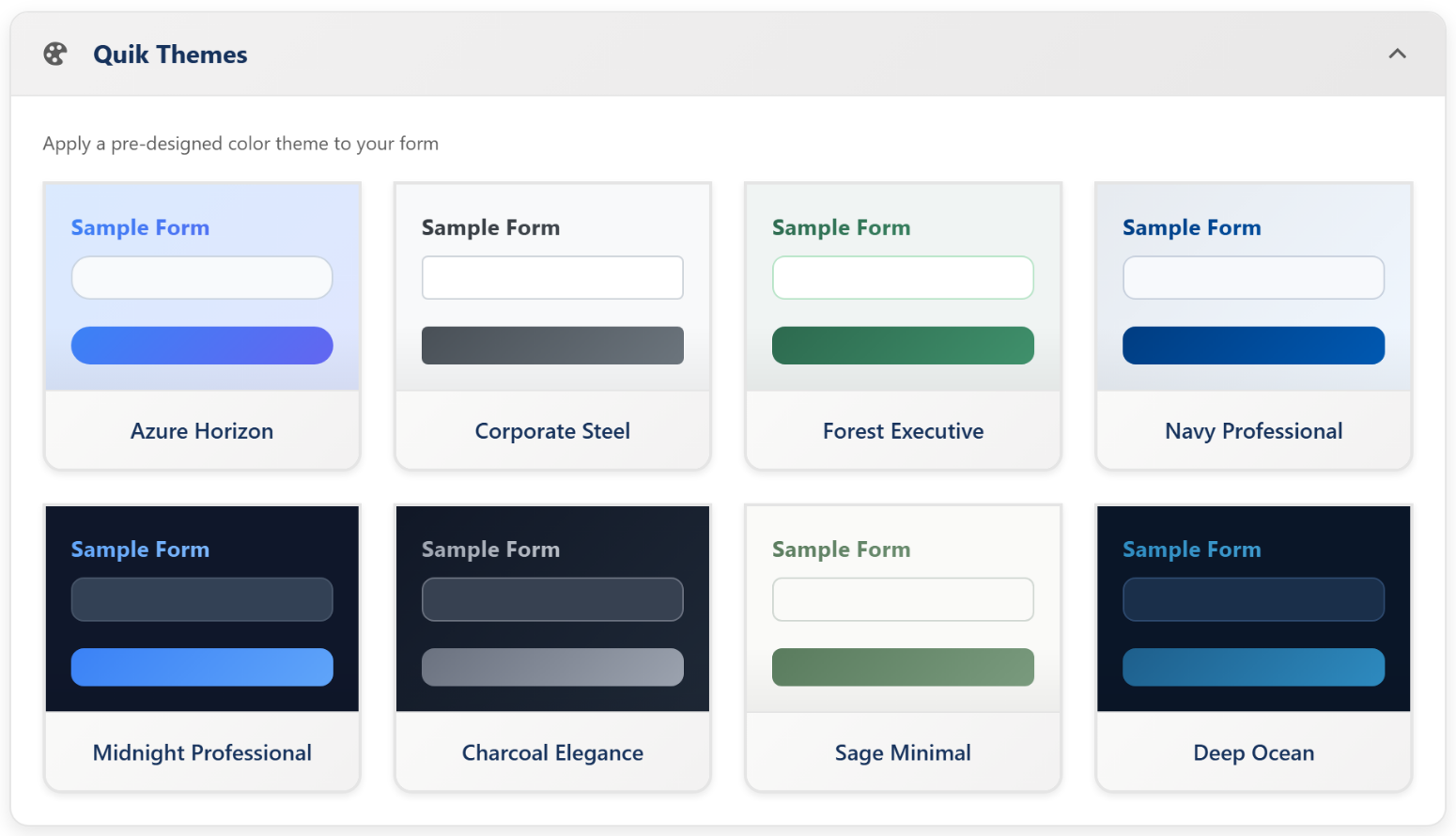
Task: Apply the Azure Horizon theme preview
Action: pos(202,286)
